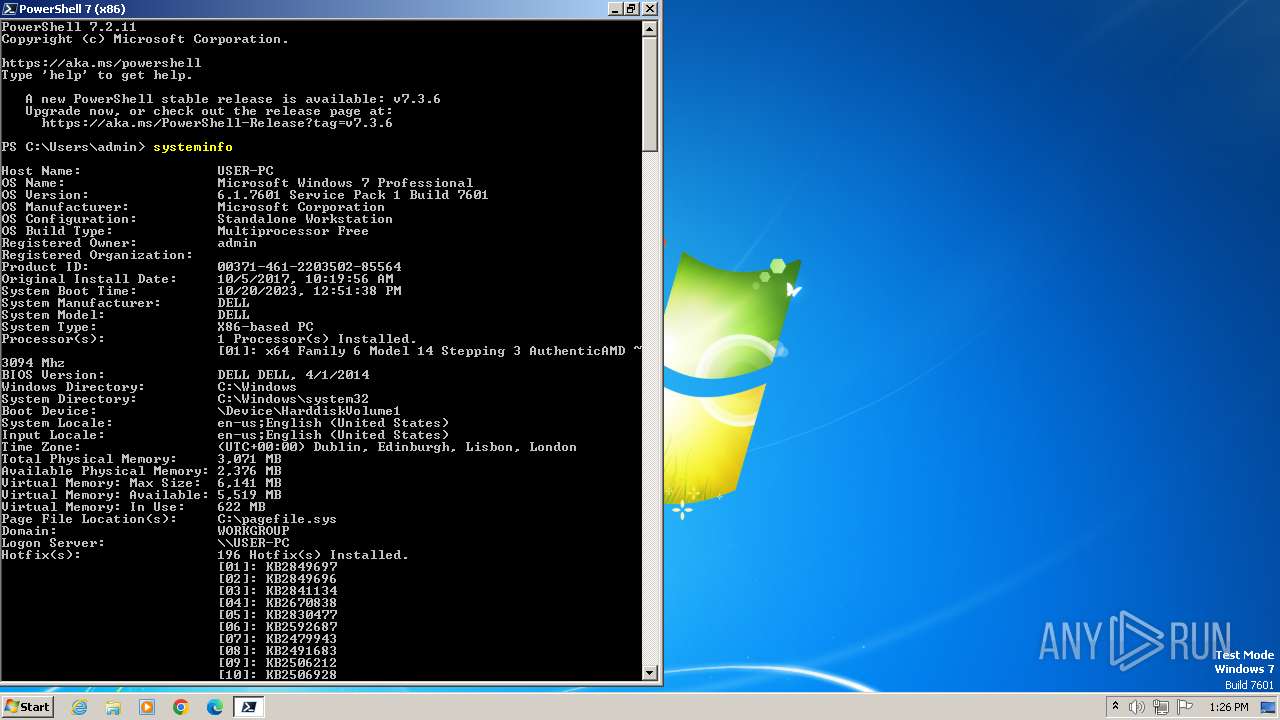This screenshot has width=1280, height=720.
Task: Click Virtual Memory Max Size value 6,141 MB
Action: point(249,483)
